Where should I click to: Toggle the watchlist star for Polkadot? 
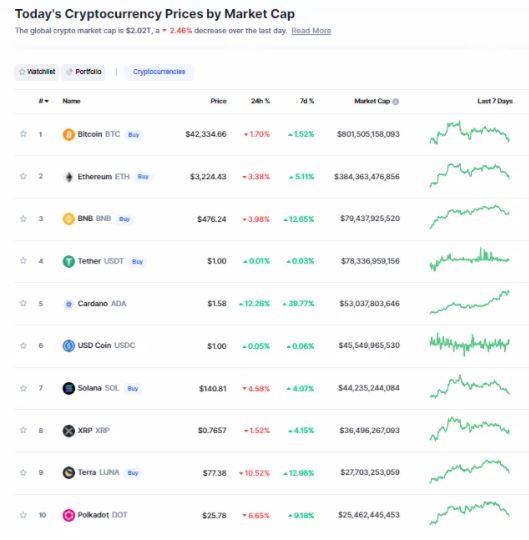[23, 515]
